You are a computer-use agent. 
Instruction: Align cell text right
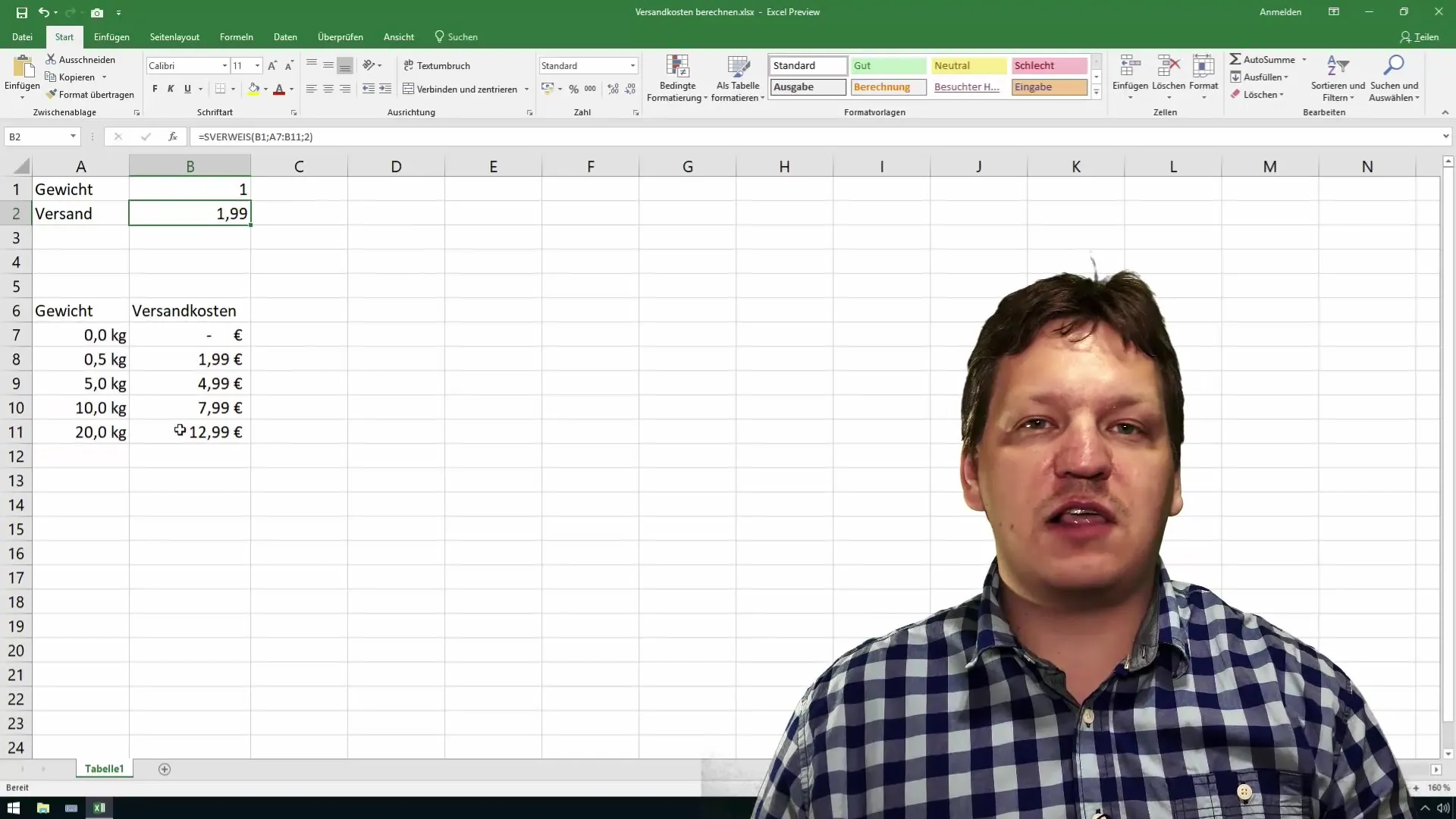pos(345,89)
